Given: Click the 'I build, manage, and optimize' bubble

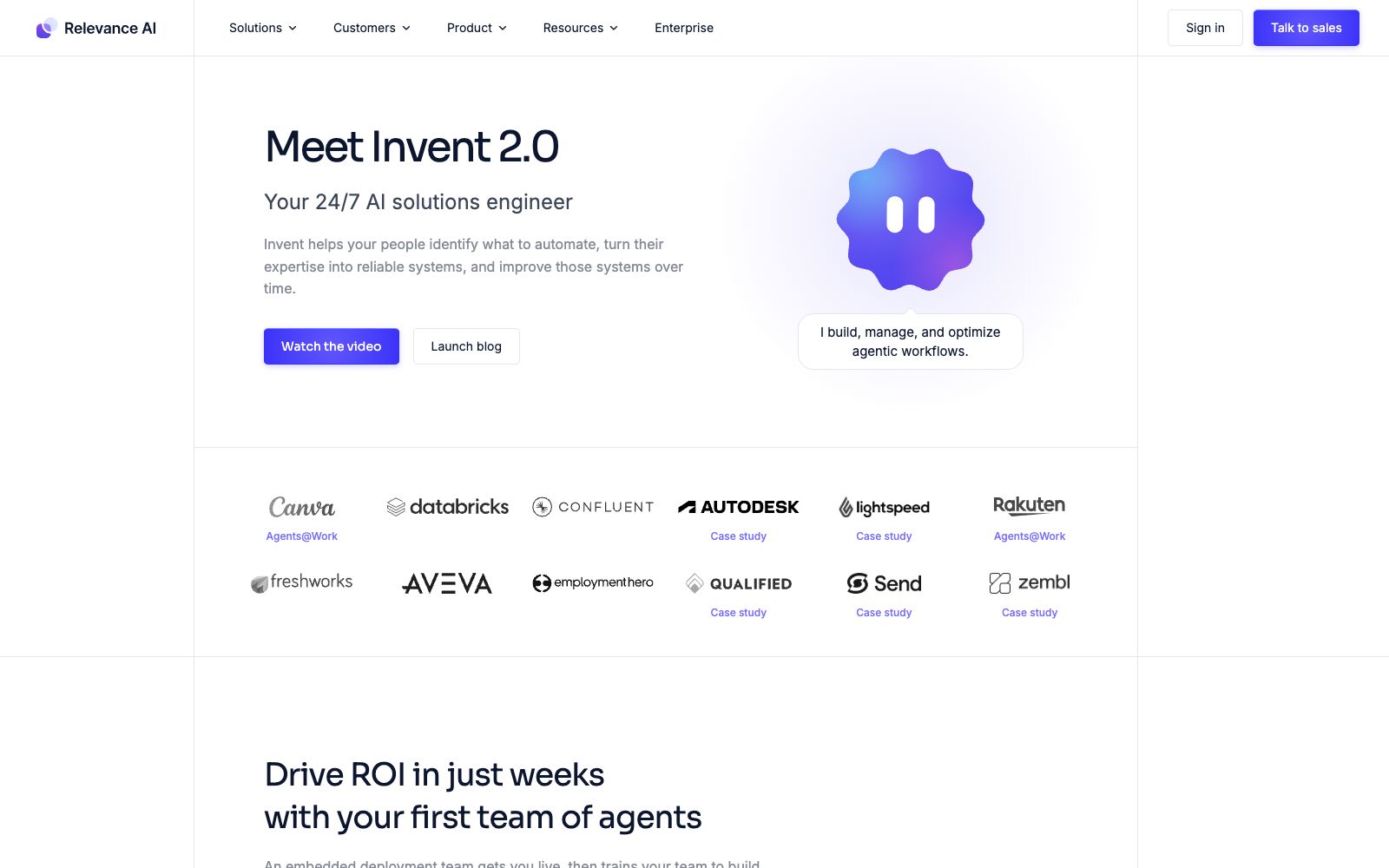Looking at the screenshot, I should 911,341.
